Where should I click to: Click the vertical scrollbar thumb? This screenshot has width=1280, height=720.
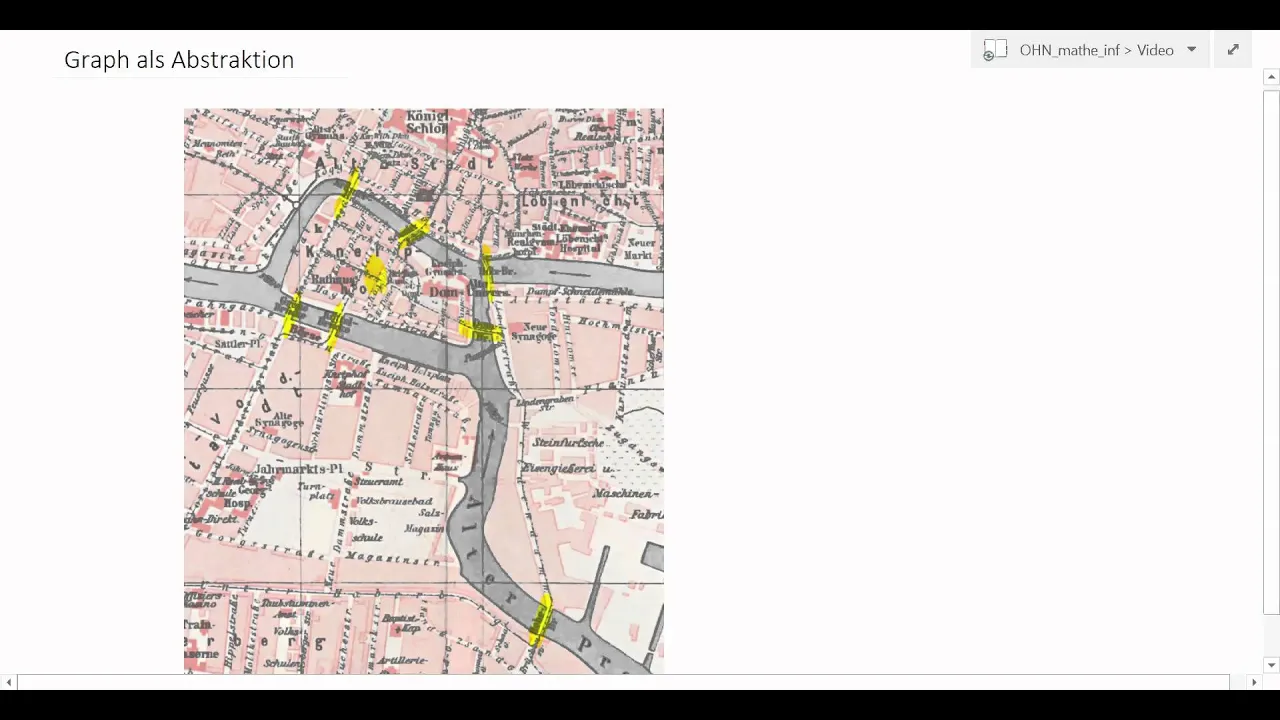click(1271, 352)
